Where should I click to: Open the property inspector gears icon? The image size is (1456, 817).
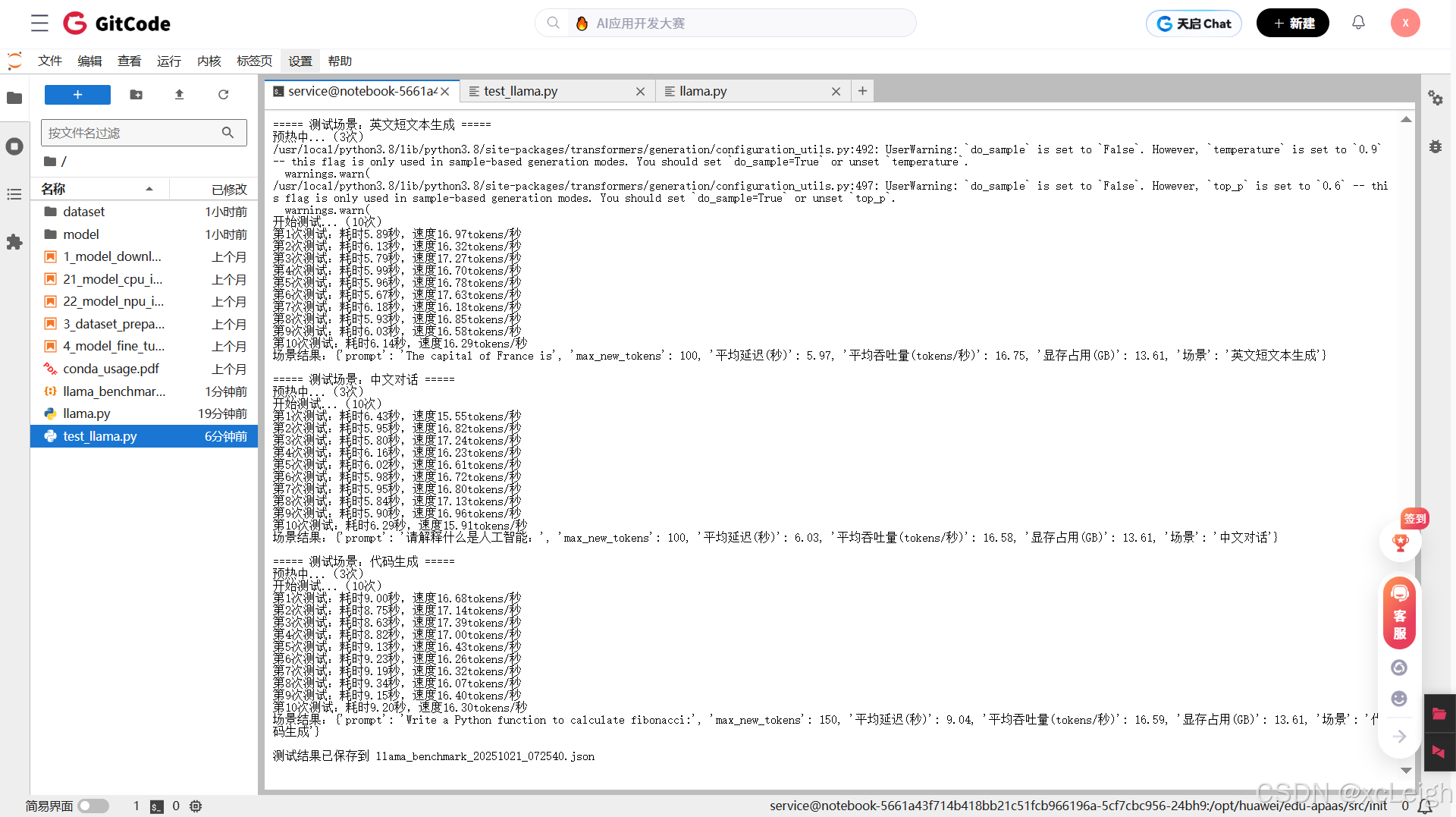pos(1436,98)
